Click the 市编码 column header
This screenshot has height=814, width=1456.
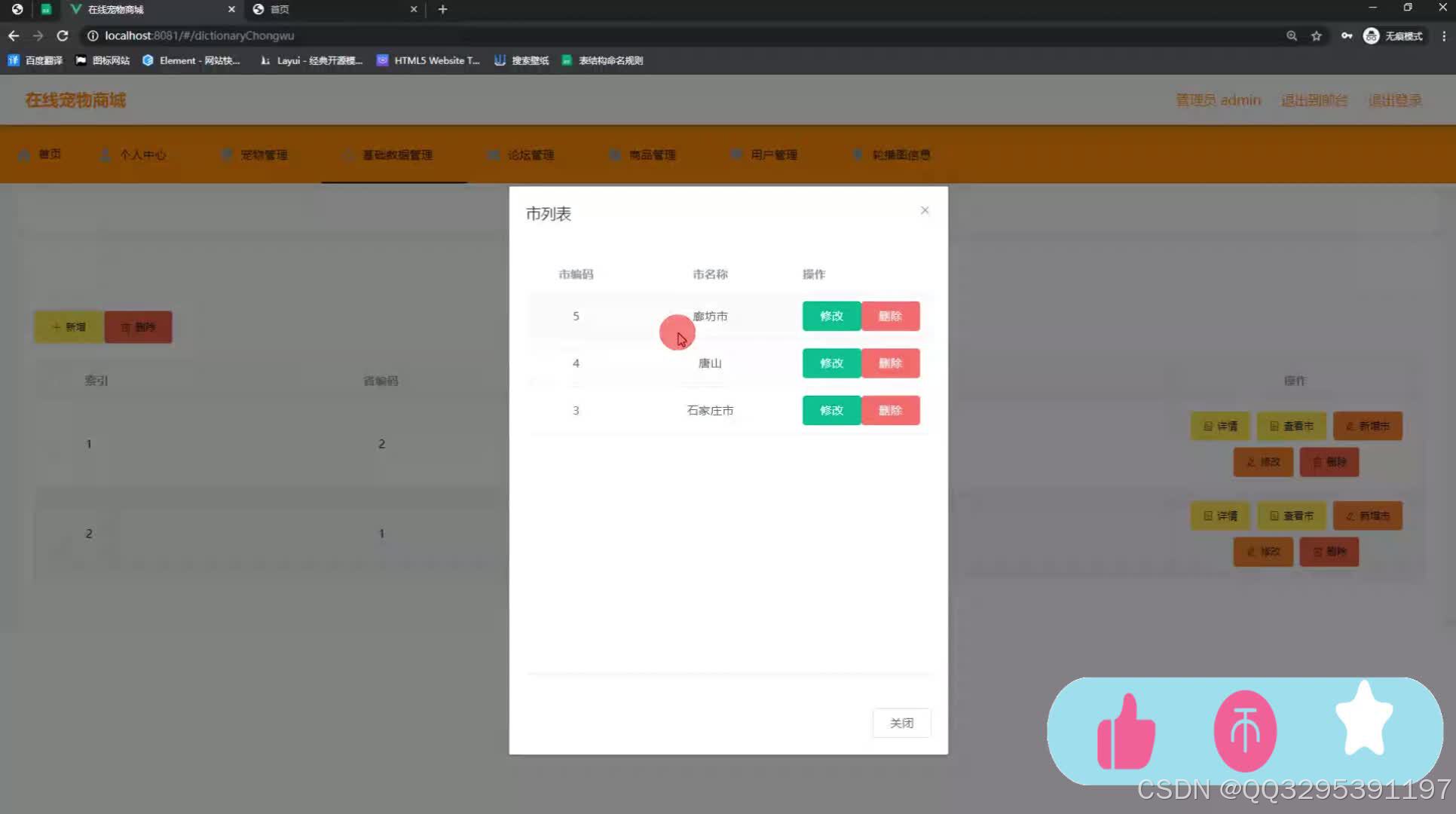click(576, 274)
